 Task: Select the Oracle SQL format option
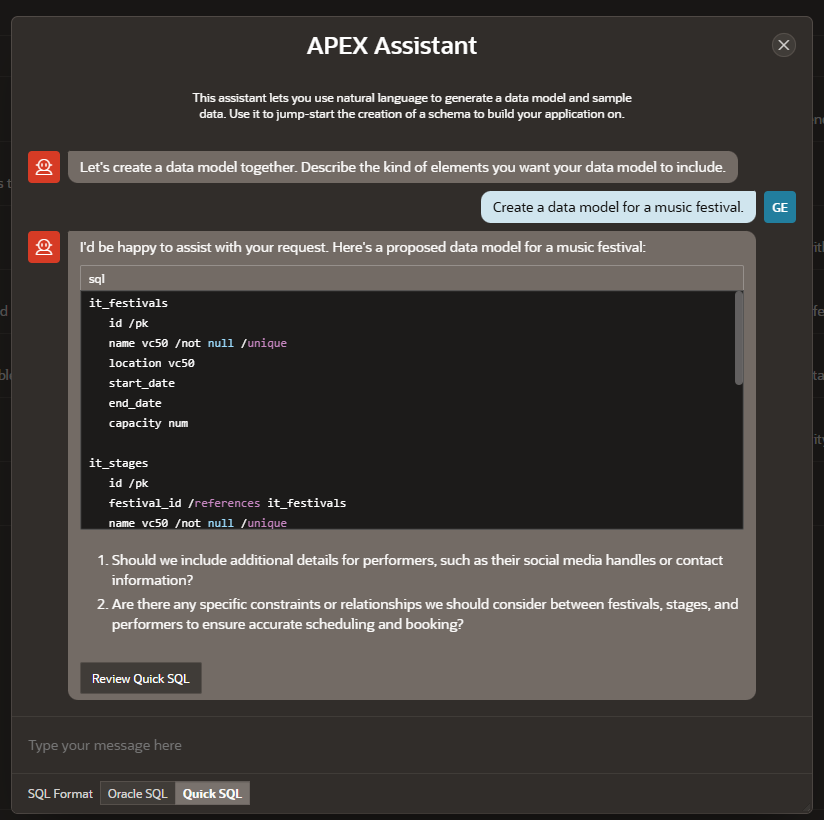137,793
